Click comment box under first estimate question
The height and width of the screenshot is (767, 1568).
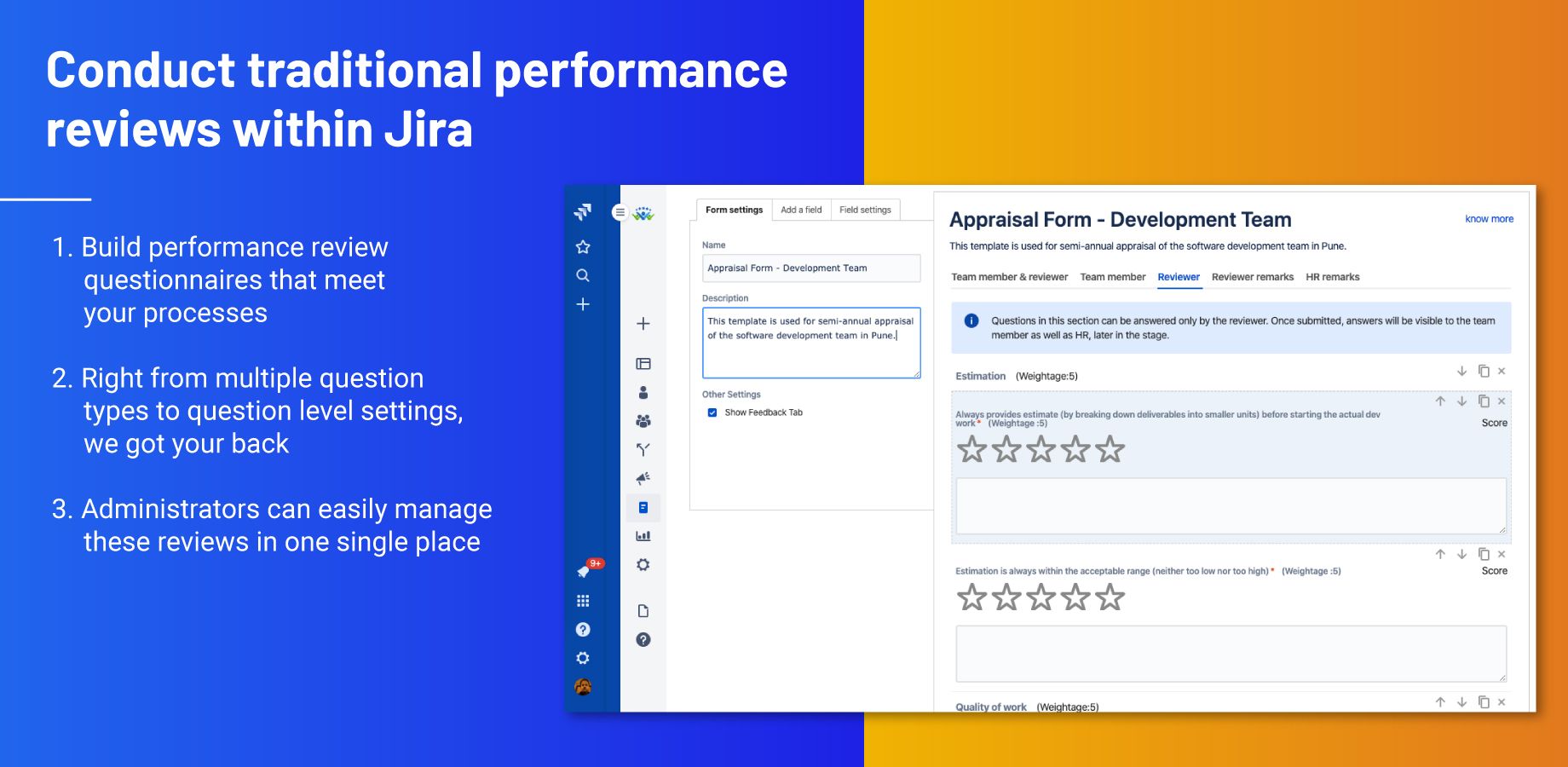[1231, 506]
